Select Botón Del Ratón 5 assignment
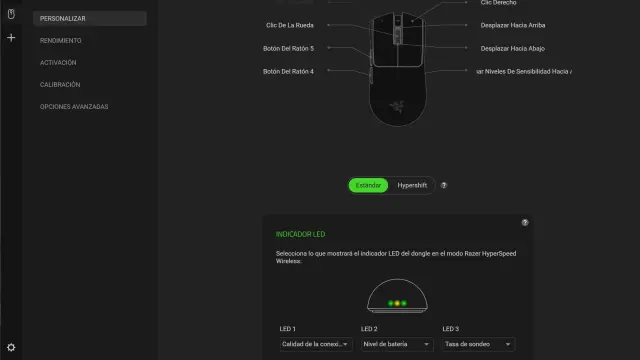 (x=289, y=49)
